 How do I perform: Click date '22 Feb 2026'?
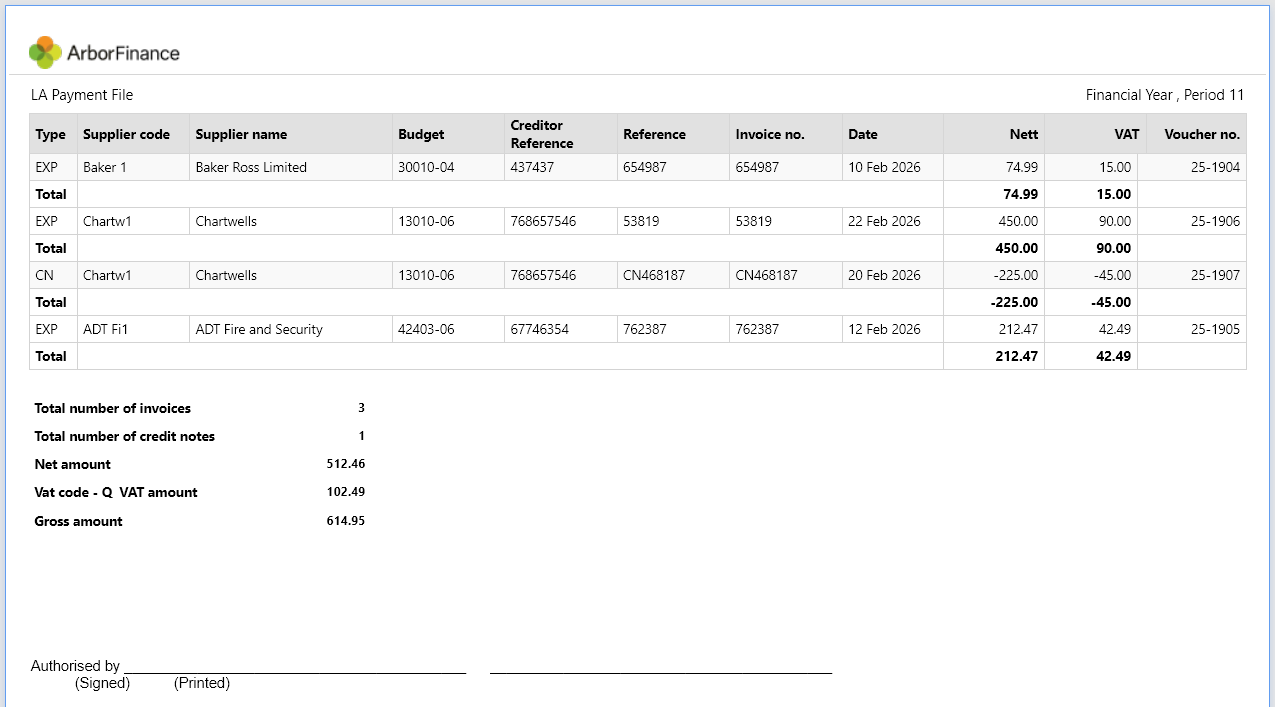point(884,221)
